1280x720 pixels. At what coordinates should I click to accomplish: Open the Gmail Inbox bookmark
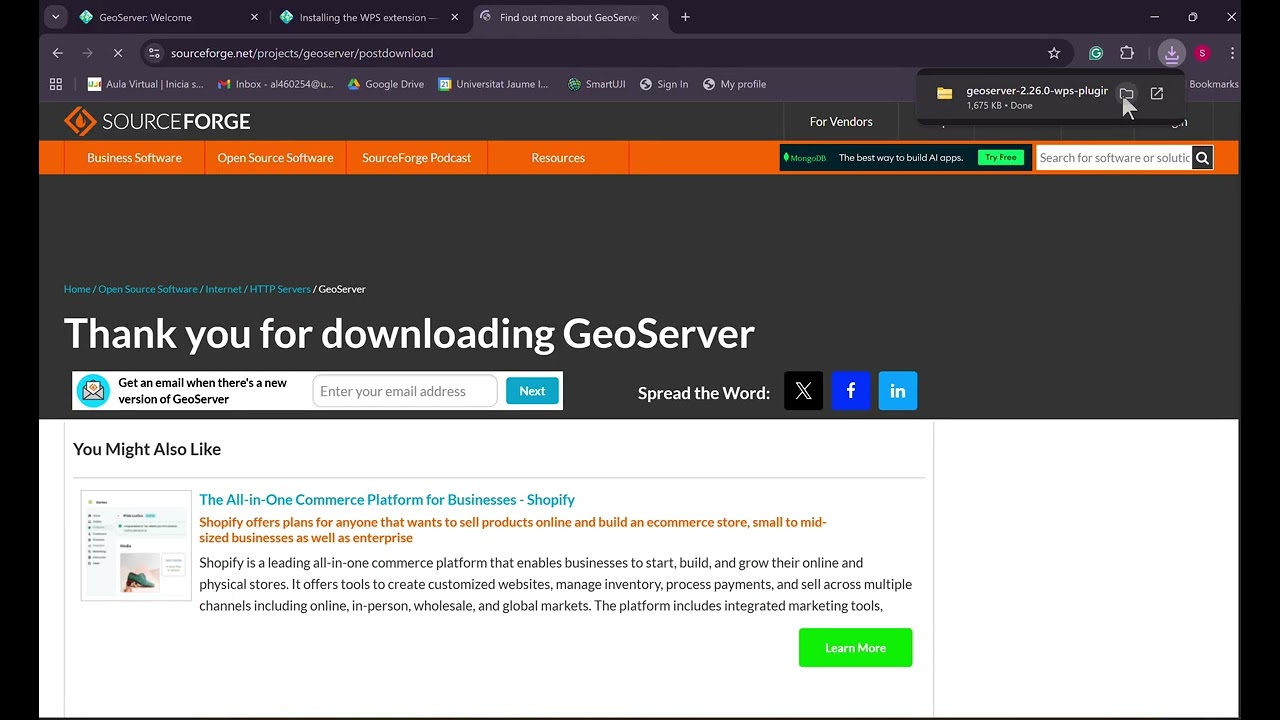tap(275, 84)
